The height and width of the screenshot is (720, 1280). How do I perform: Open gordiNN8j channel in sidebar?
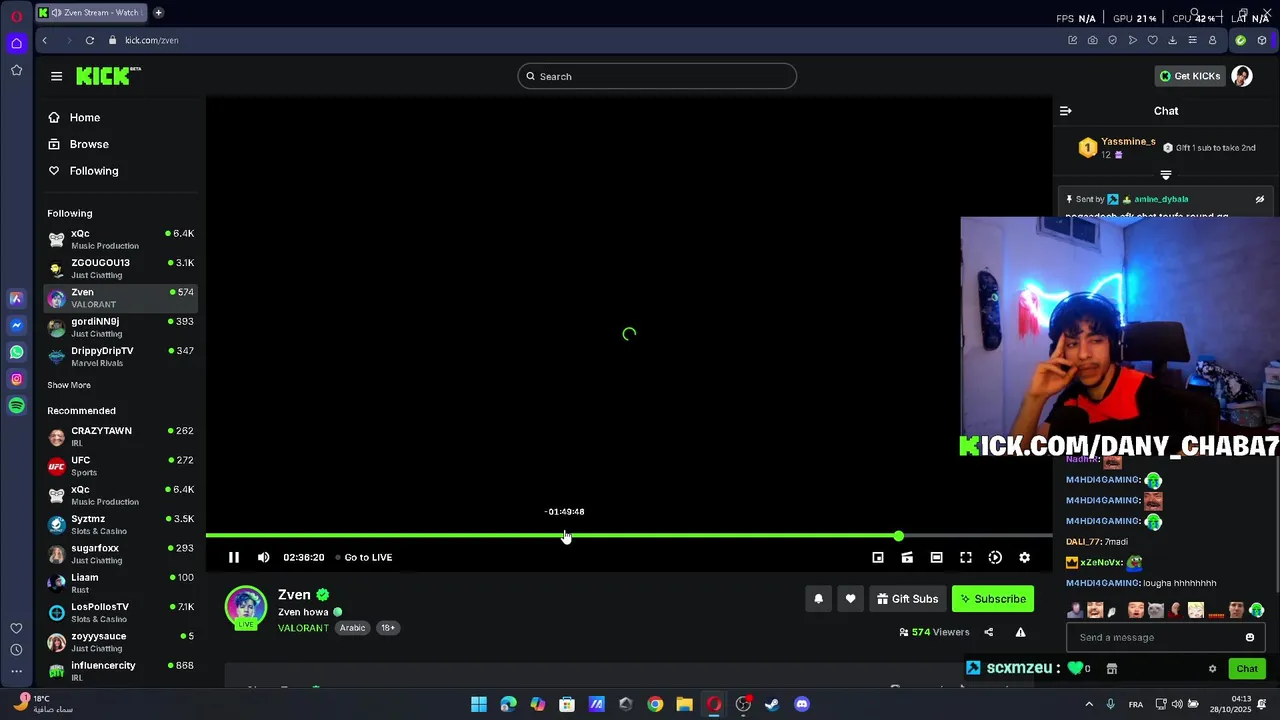(x=121, y=327)
